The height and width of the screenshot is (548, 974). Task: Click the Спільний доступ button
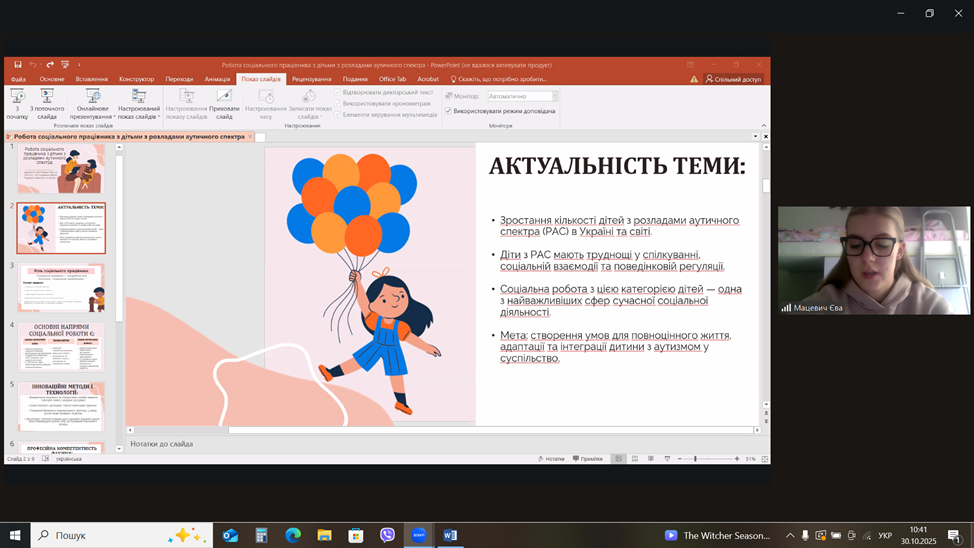coord(733,79)
